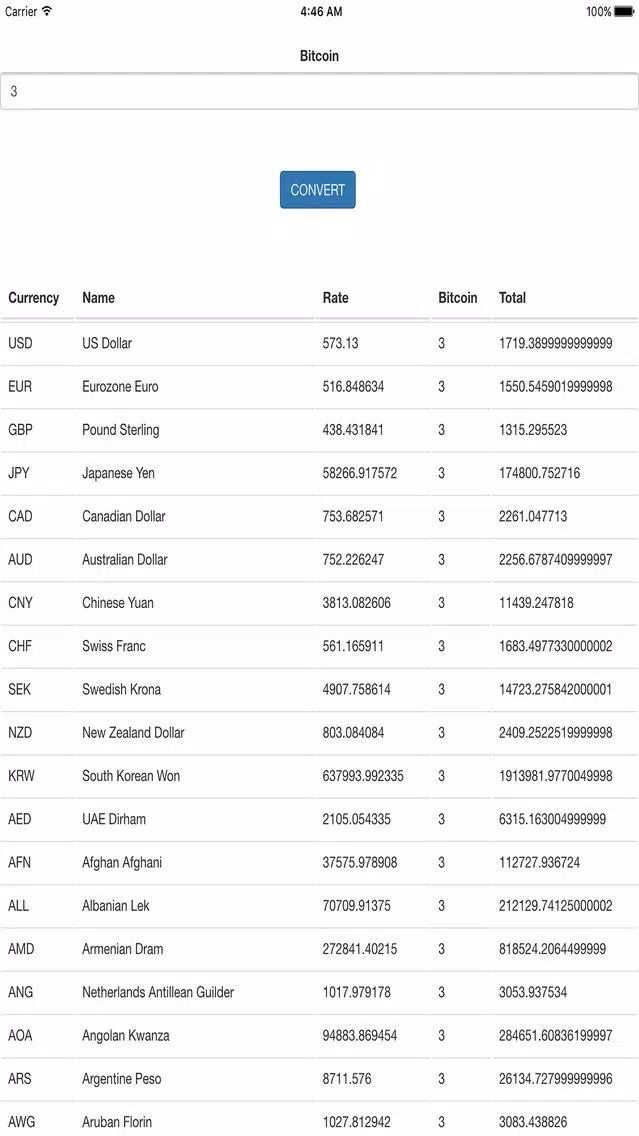Select the Total column header
This screenshot has height=1136, width=639.
512,298
